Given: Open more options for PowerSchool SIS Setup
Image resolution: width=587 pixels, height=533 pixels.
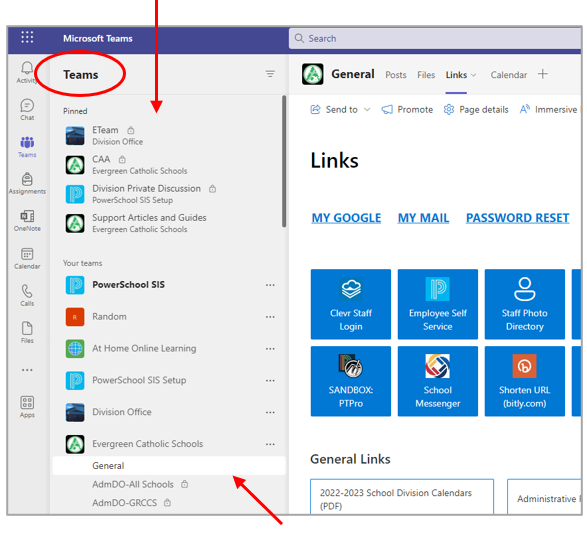Looking at the screenshot, I should 270,380.
